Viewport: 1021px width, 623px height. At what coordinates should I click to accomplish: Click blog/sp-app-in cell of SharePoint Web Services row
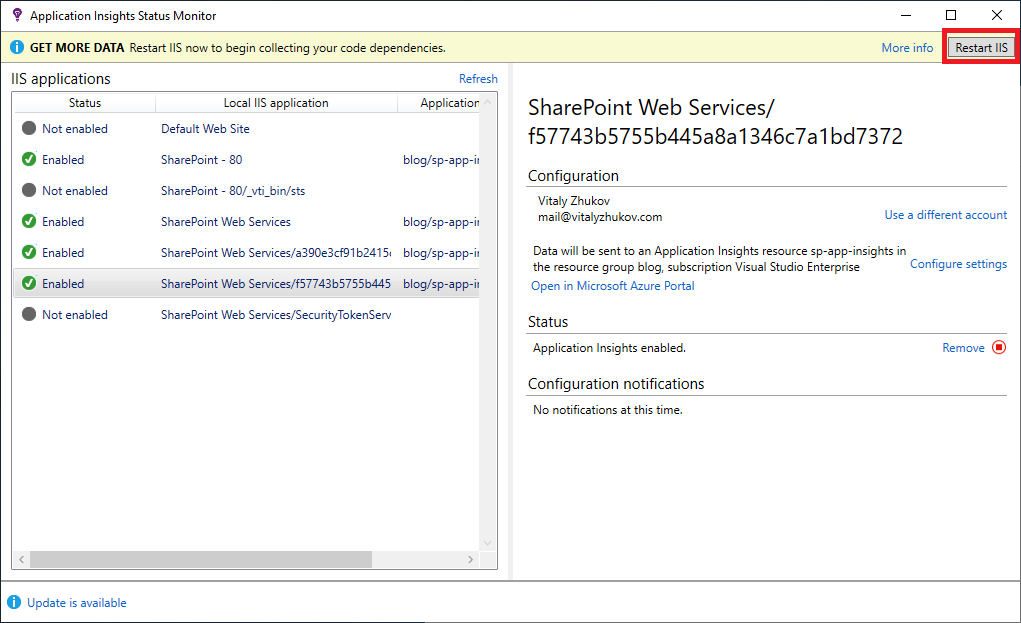click(x=441, y=222)
